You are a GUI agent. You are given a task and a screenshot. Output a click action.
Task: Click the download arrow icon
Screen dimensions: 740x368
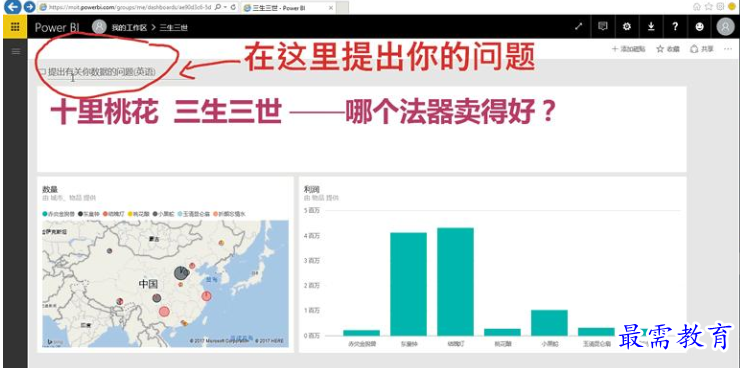[651, 27]
